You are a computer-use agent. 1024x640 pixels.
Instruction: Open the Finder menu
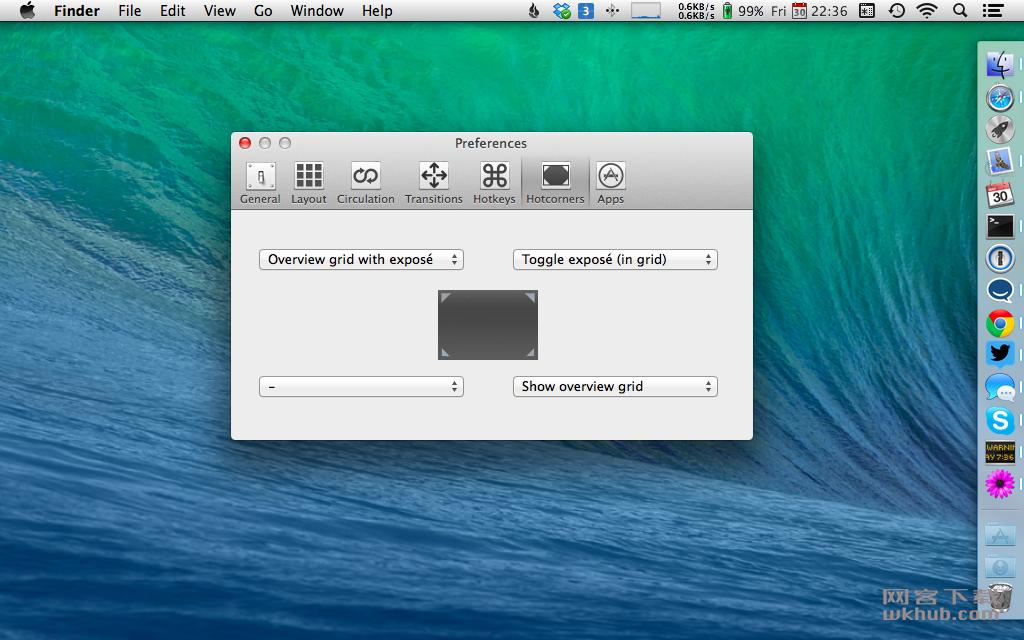click(76, 10)
